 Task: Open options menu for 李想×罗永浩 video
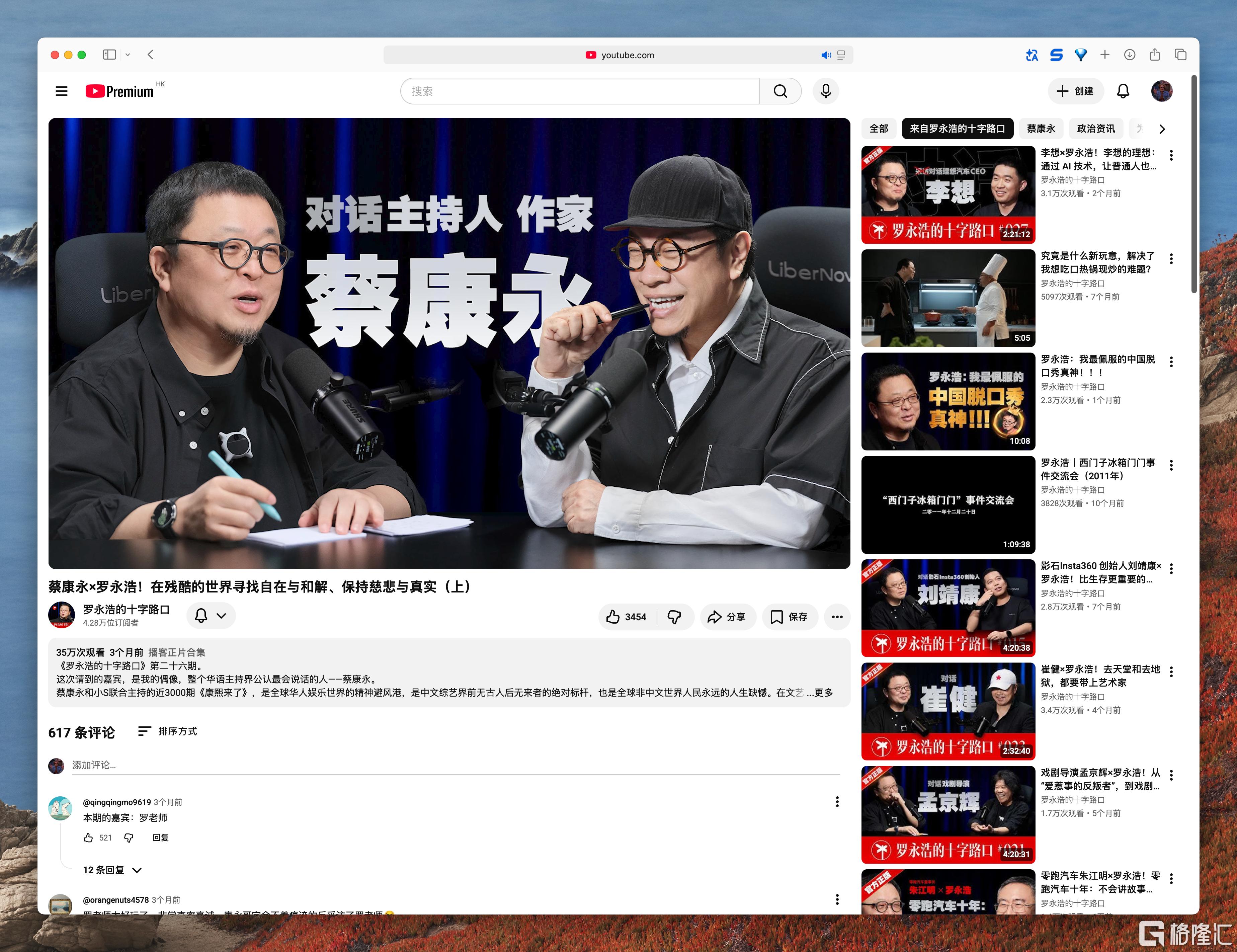1171,155
